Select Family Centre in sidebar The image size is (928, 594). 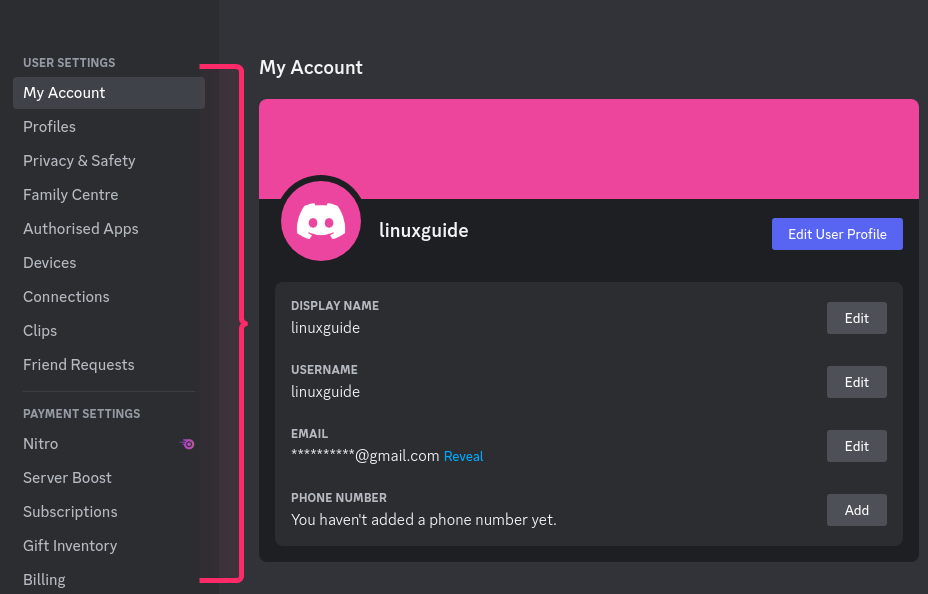71,195
